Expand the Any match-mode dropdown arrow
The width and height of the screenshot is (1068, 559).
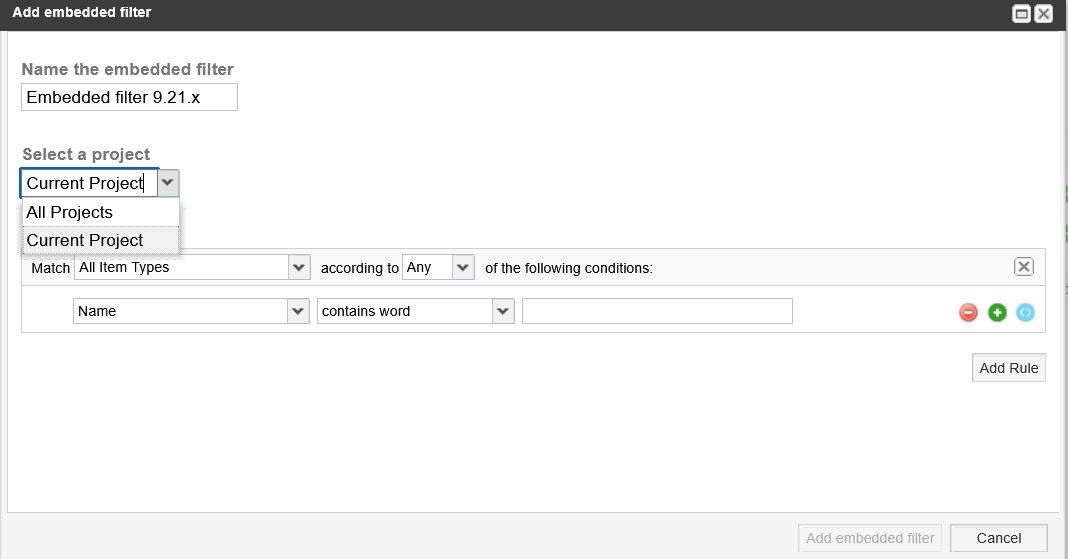463,268
